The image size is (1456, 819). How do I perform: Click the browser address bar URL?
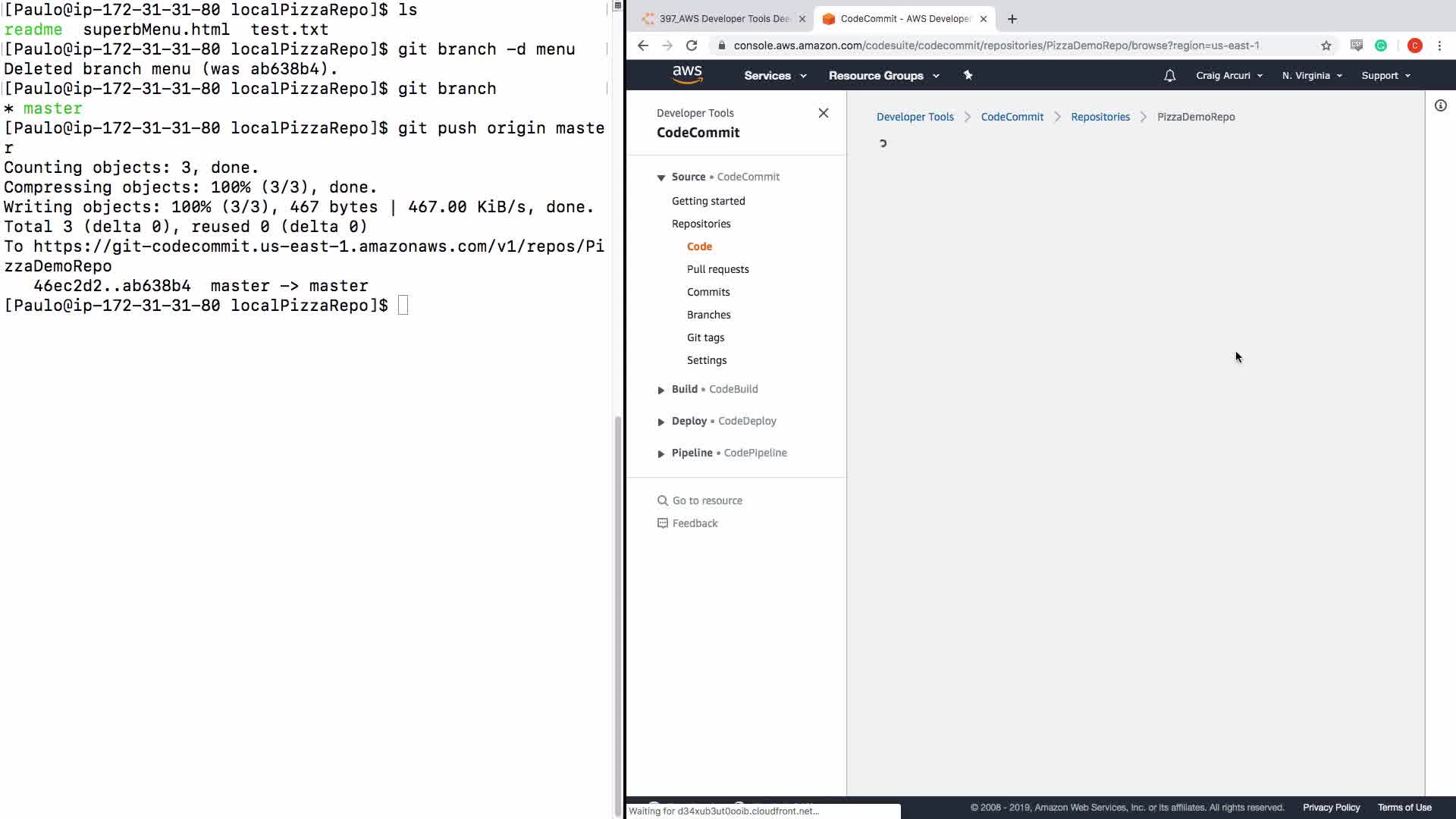tap(996, 45)
